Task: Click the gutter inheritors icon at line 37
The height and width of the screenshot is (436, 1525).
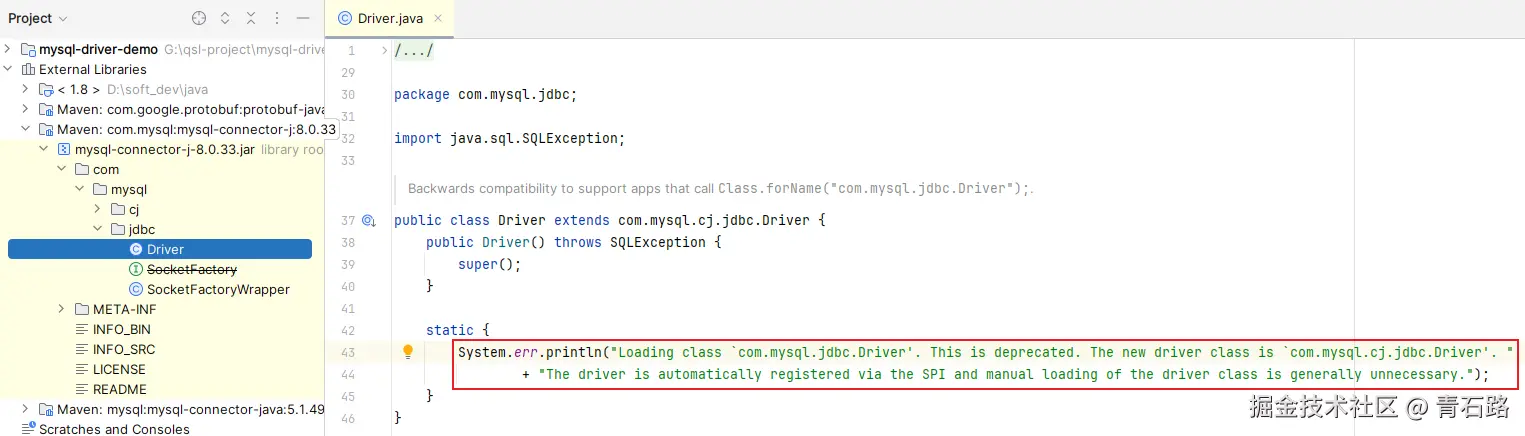Action: (368, 220)
